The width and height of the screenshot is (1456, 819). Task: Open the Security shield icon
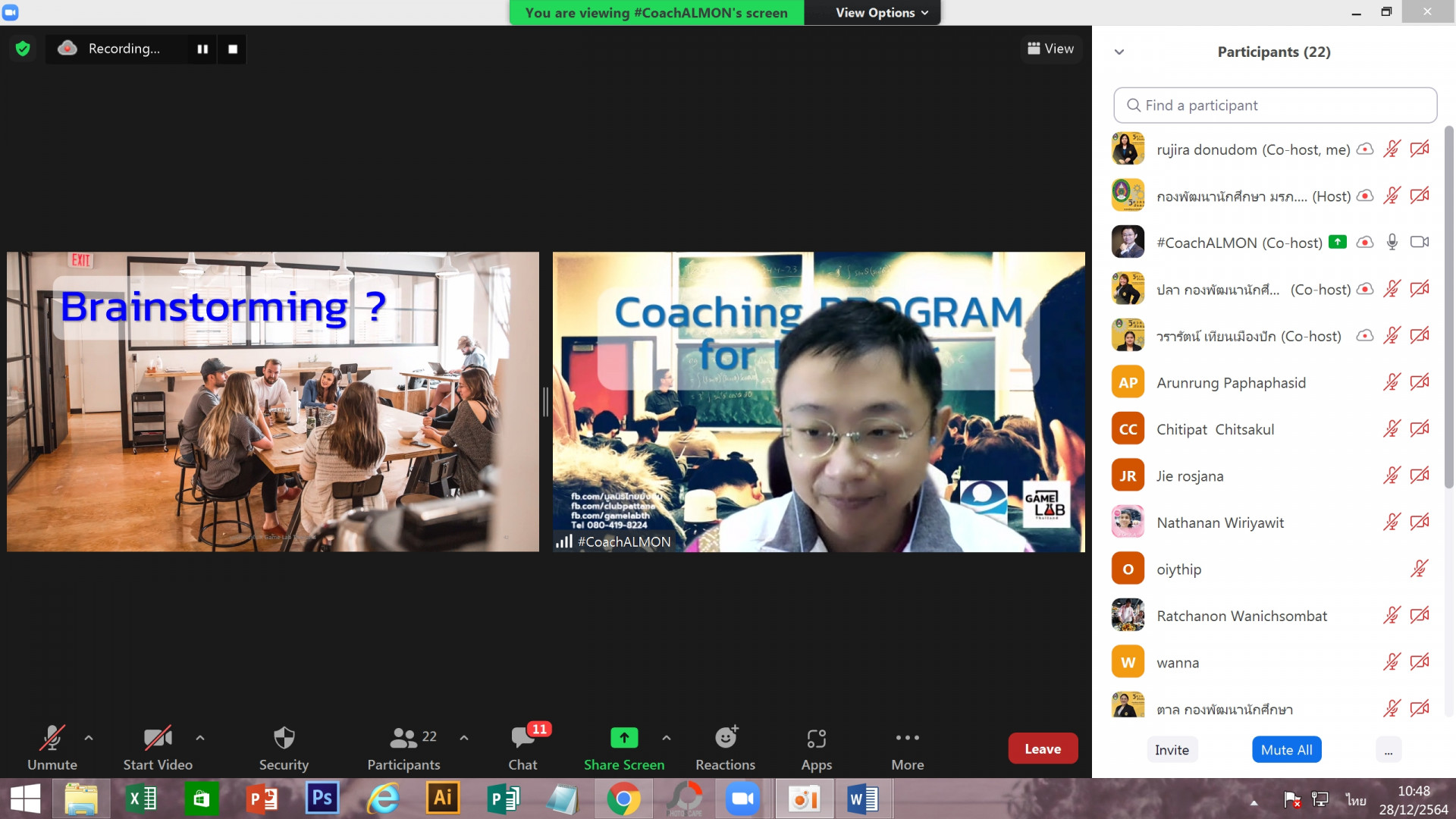(284, 738)
